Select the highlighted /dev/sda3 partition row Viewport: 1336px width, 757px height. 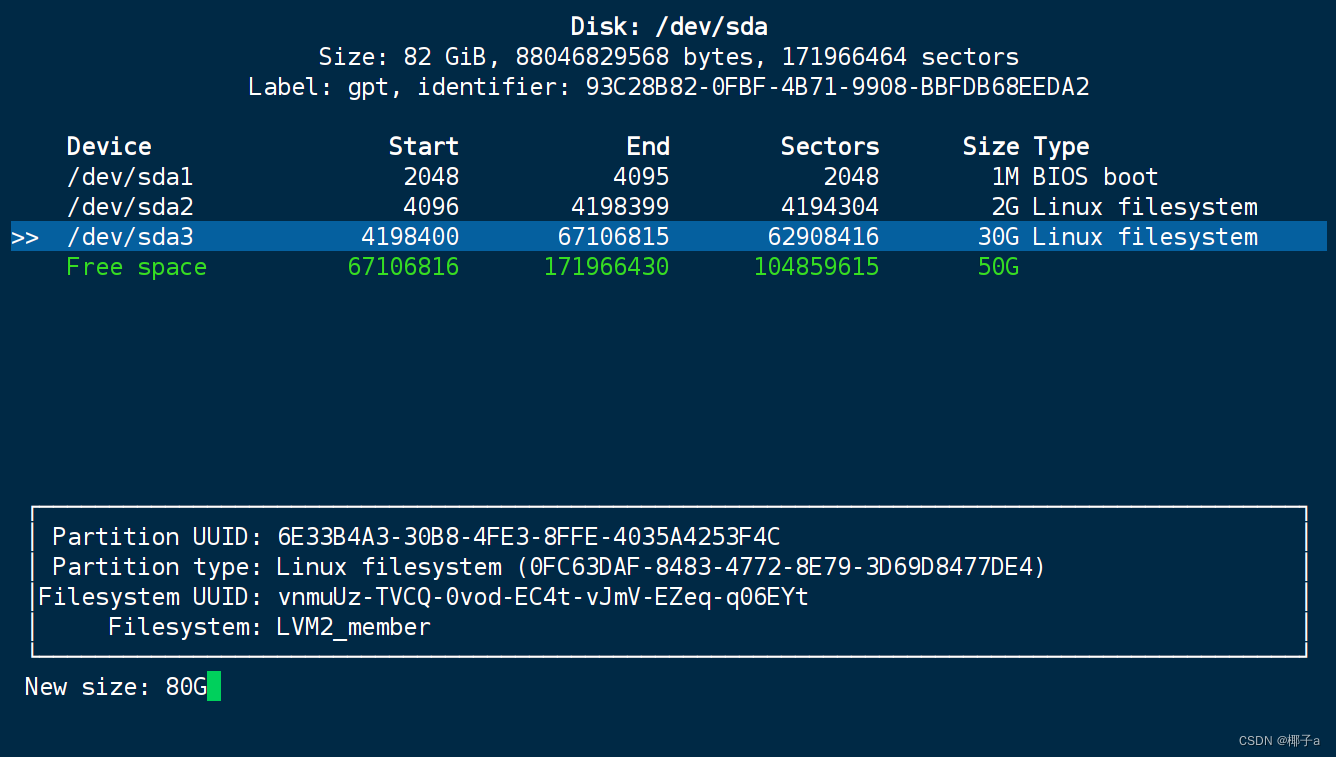668,237
